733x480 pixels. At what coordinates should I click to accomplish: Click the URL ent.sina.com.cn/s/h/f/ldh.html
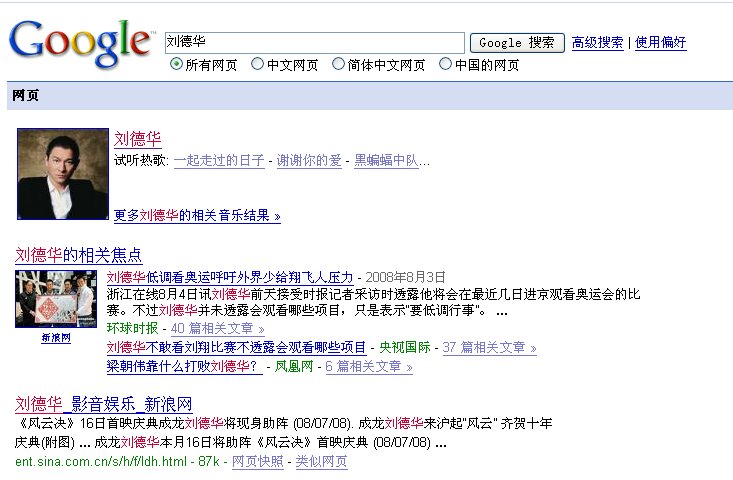101,462
